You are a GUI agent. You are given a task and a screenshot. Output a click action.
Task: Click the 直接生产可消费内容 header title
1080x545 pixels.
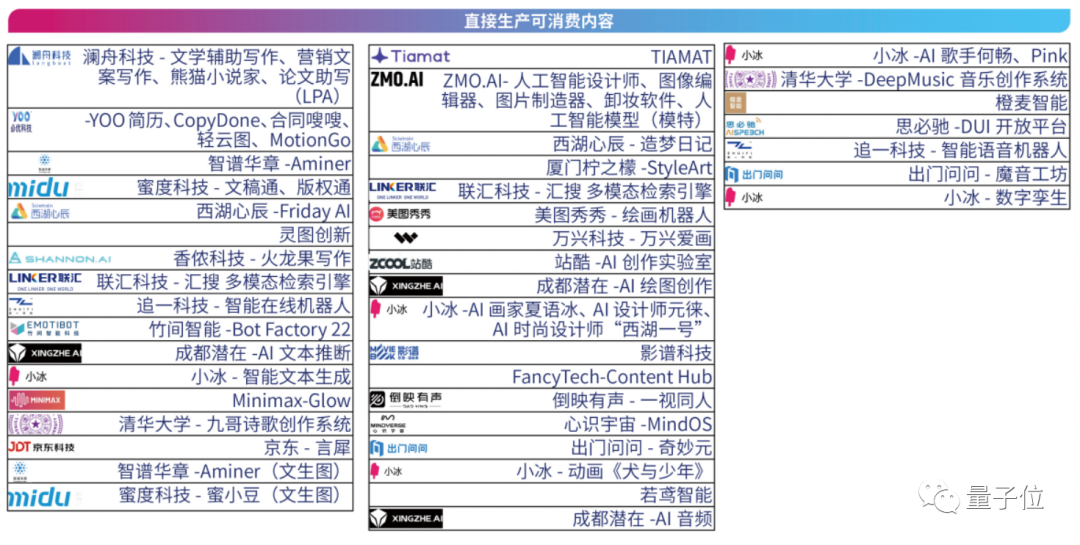click(x=539, y=21)
